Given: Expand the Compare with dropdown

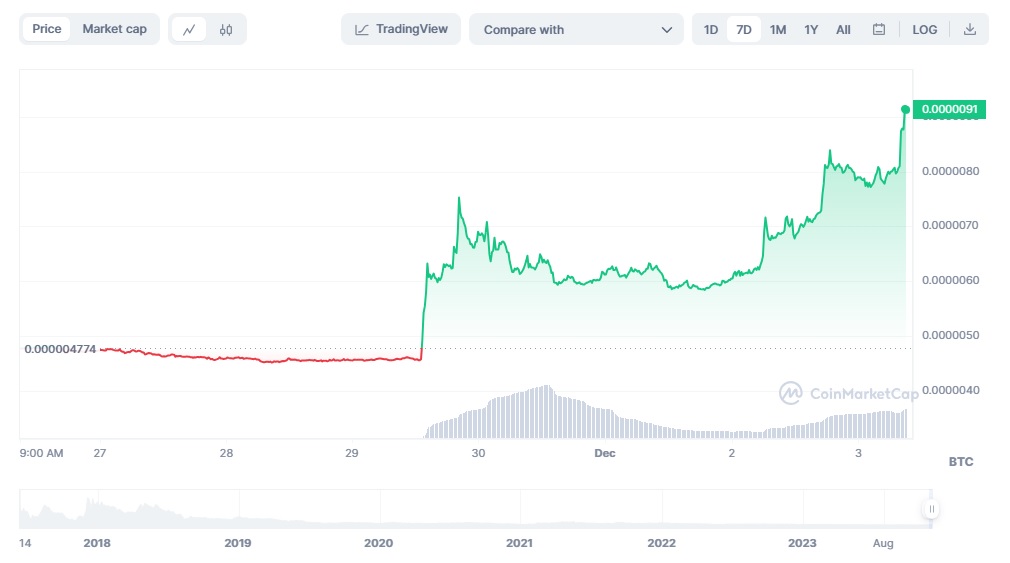Looking at the screenshot, I should tap(576, 30).
